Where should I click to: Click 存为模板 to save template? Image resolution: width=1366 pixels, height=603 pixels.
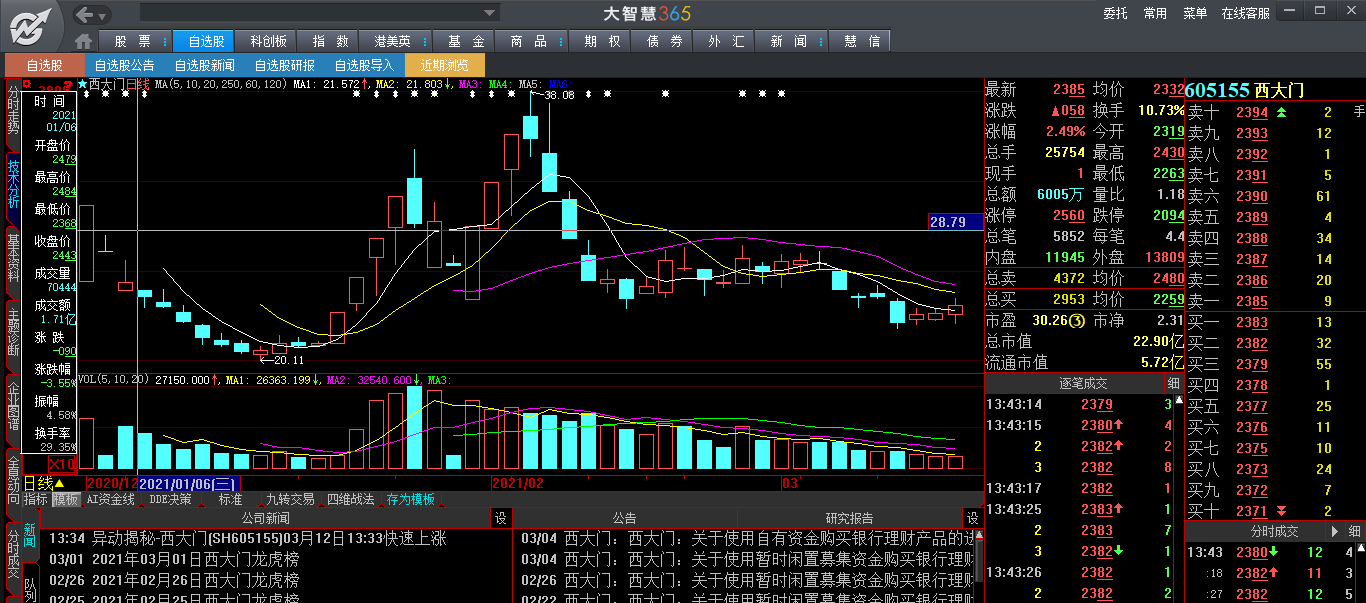411,499
